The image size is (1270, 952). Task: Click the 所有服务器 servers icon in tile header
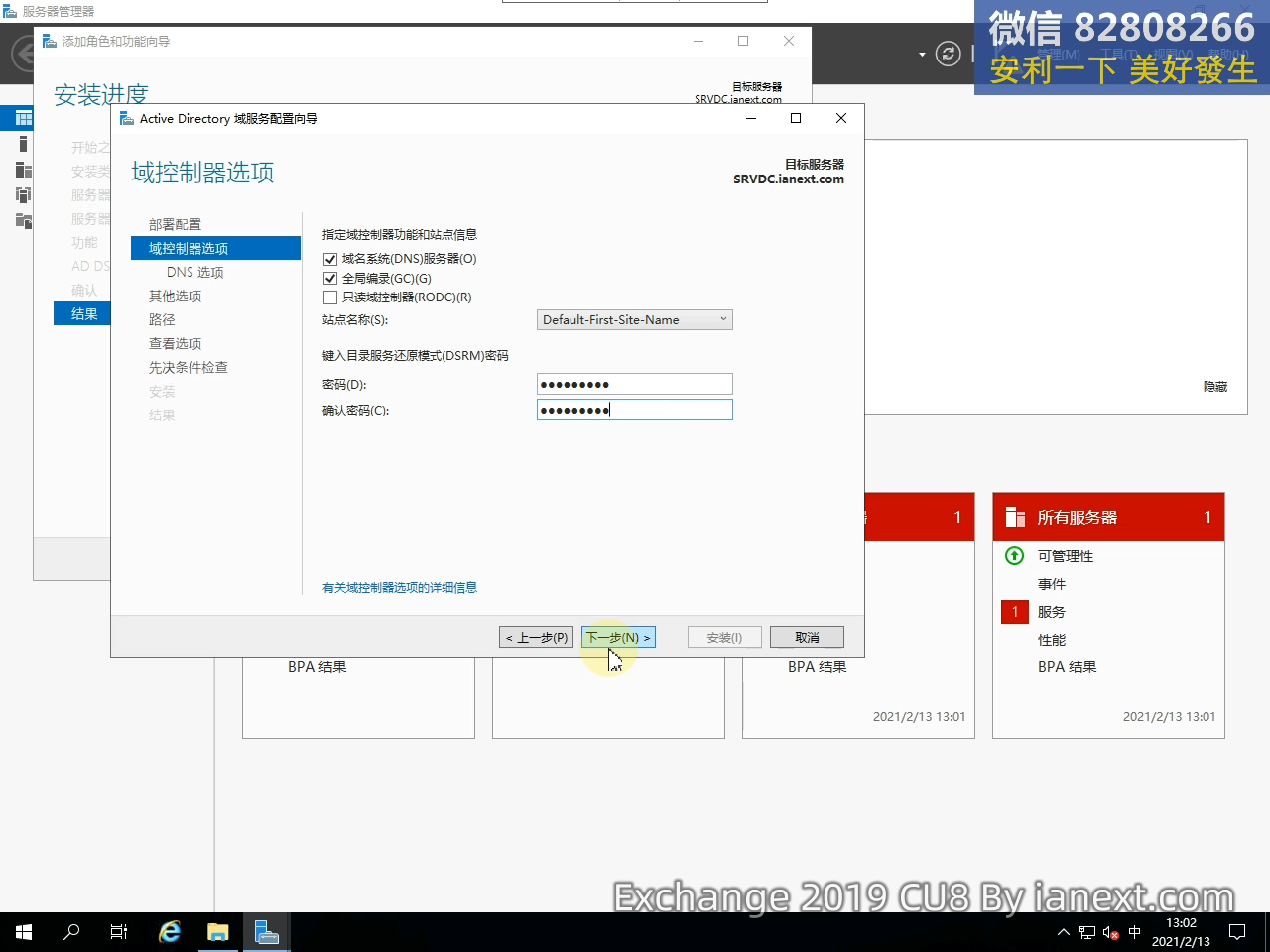point(1015,517)
